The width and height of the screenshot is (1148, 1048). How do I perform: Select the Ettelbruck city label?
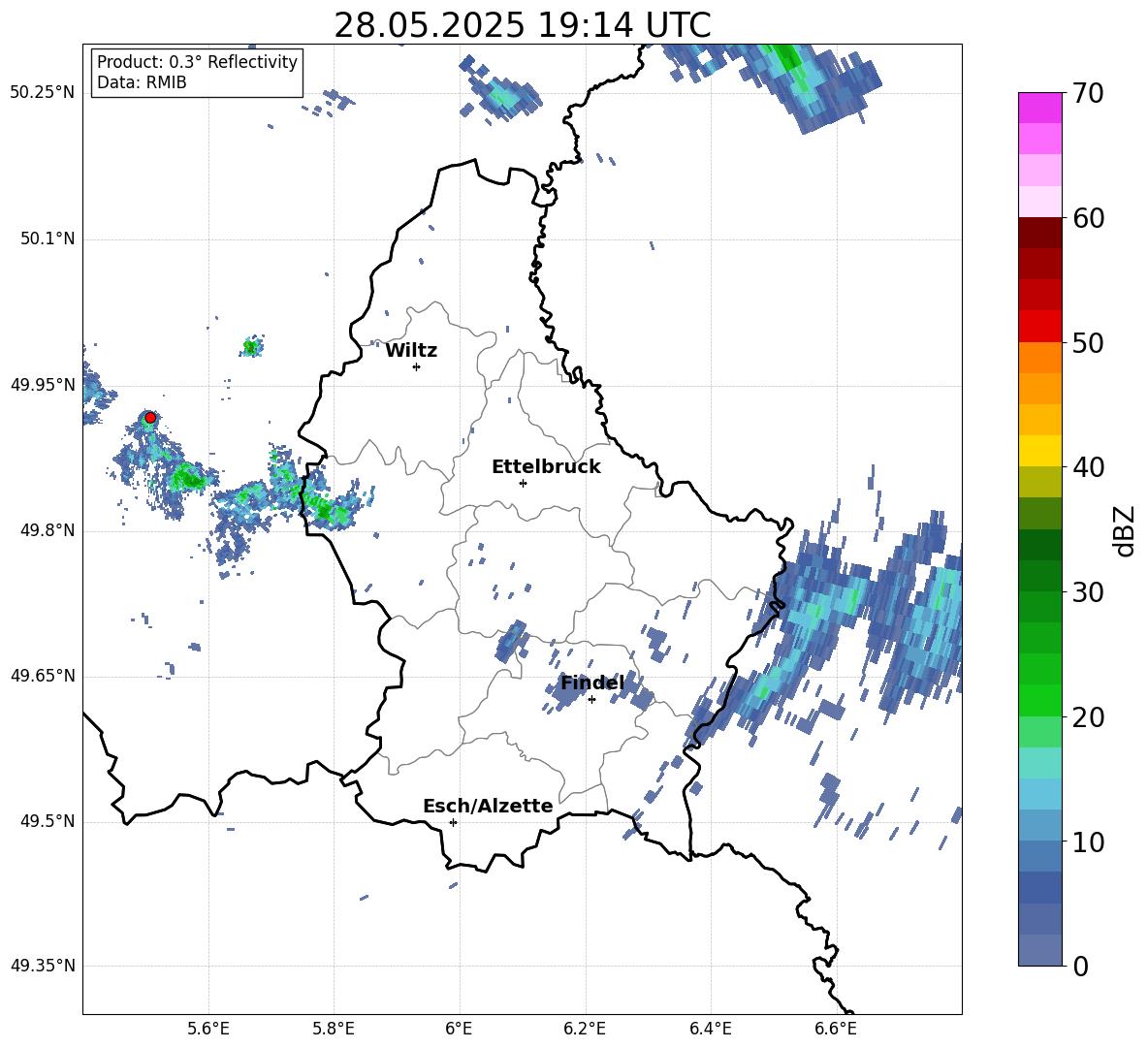click(546, 467)
